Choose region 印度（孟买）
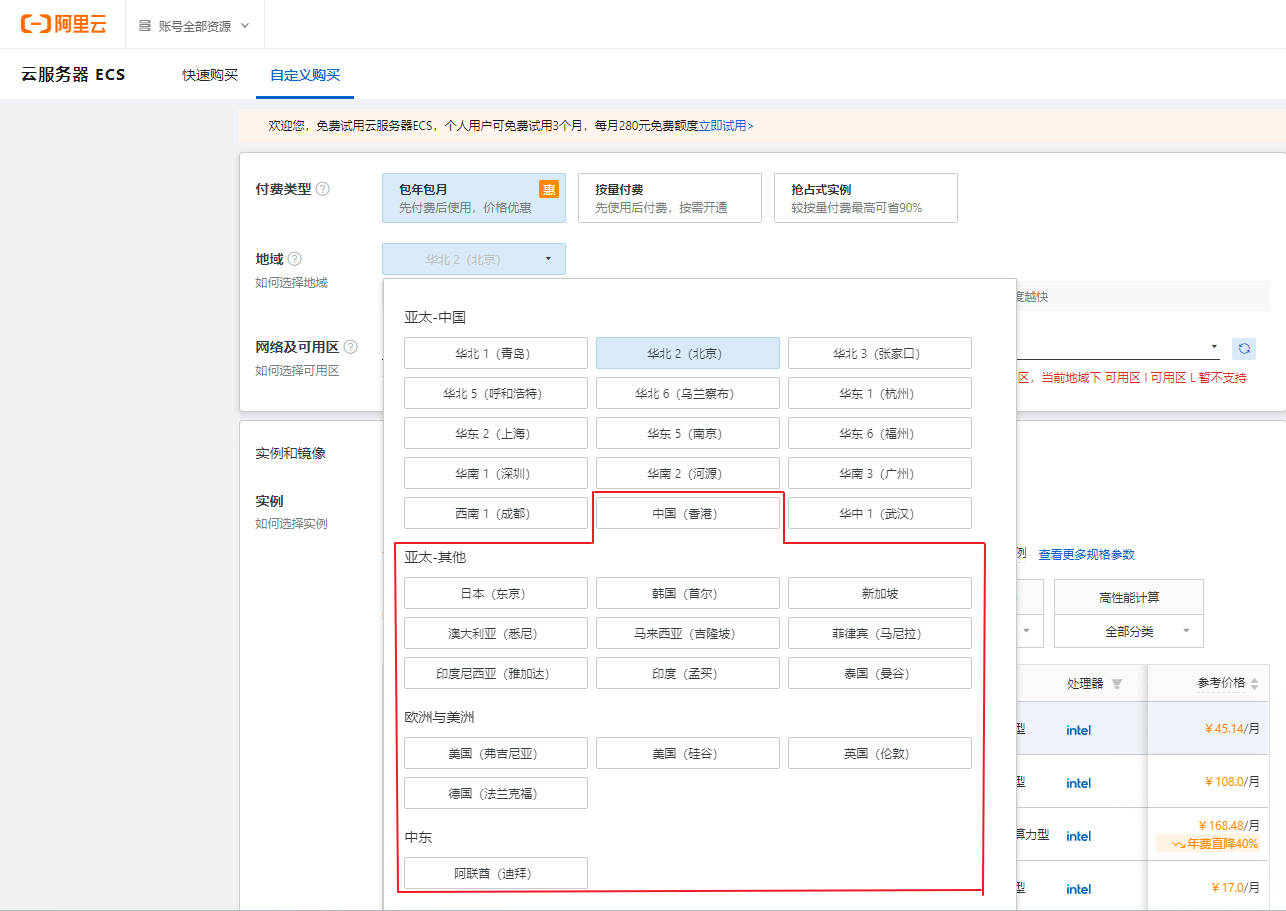The width and height of the screenshot is (1286, 911). 688,673
